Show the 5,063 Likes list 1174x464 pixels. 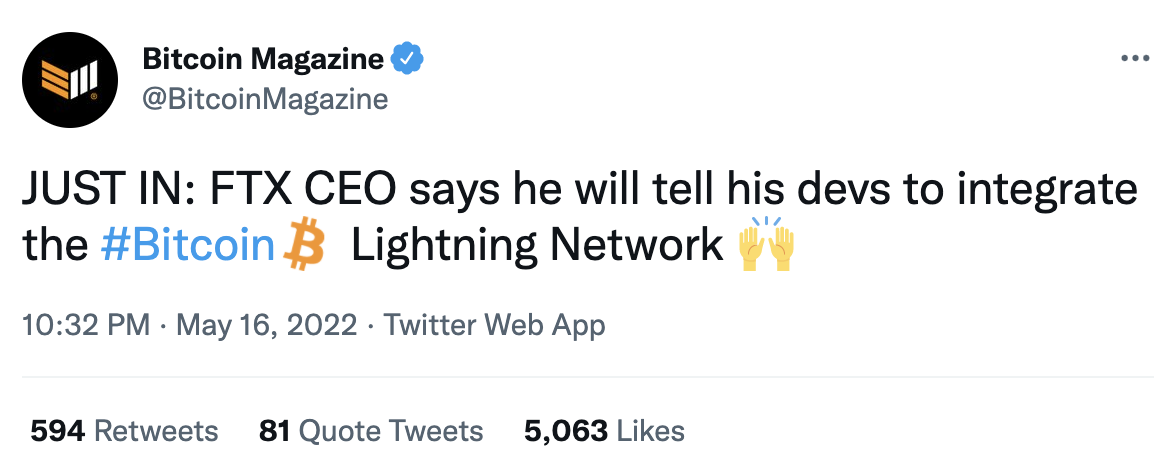(x=604, y=431)
